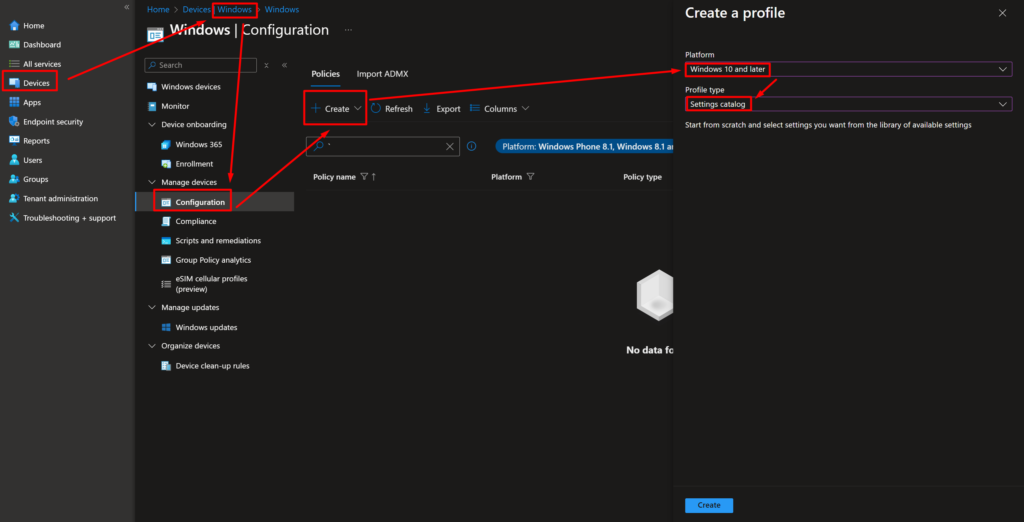Screen dimensions: 1024x522
Task: Clear the policy search box with X
Action: click(449, 146)
